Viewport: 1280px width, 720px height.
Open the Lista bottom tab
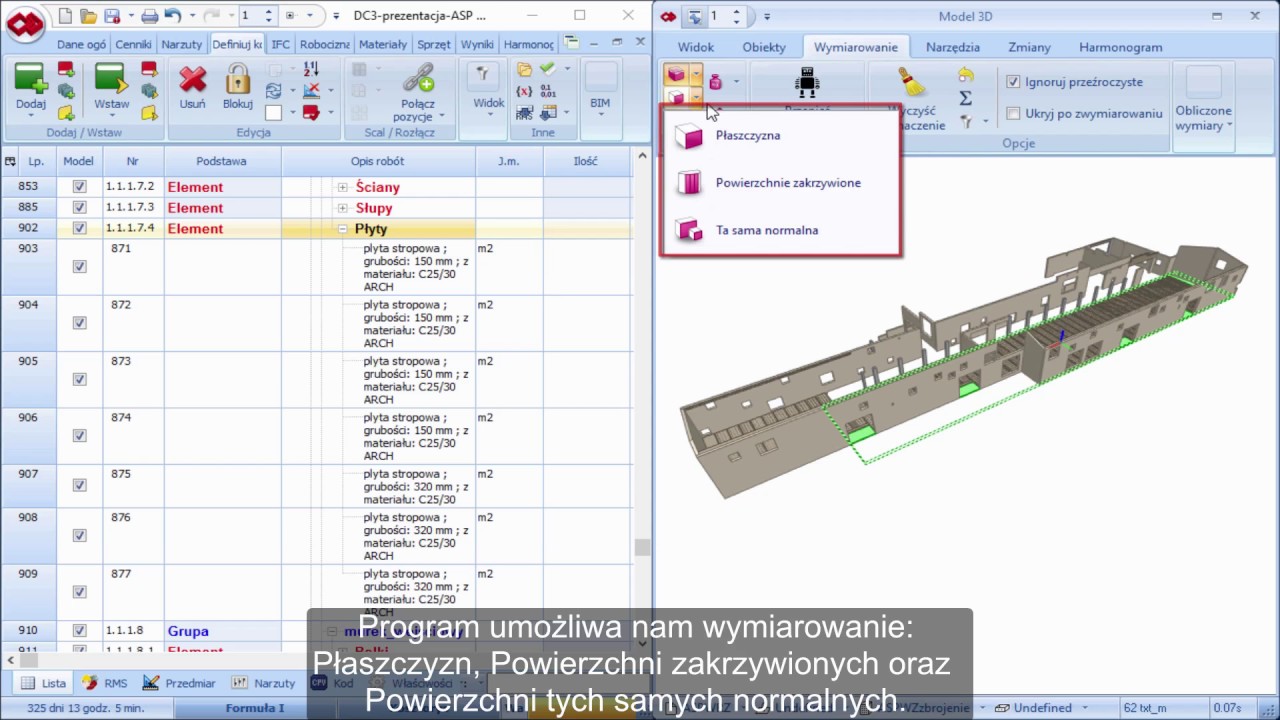click(x=44, y=683)
